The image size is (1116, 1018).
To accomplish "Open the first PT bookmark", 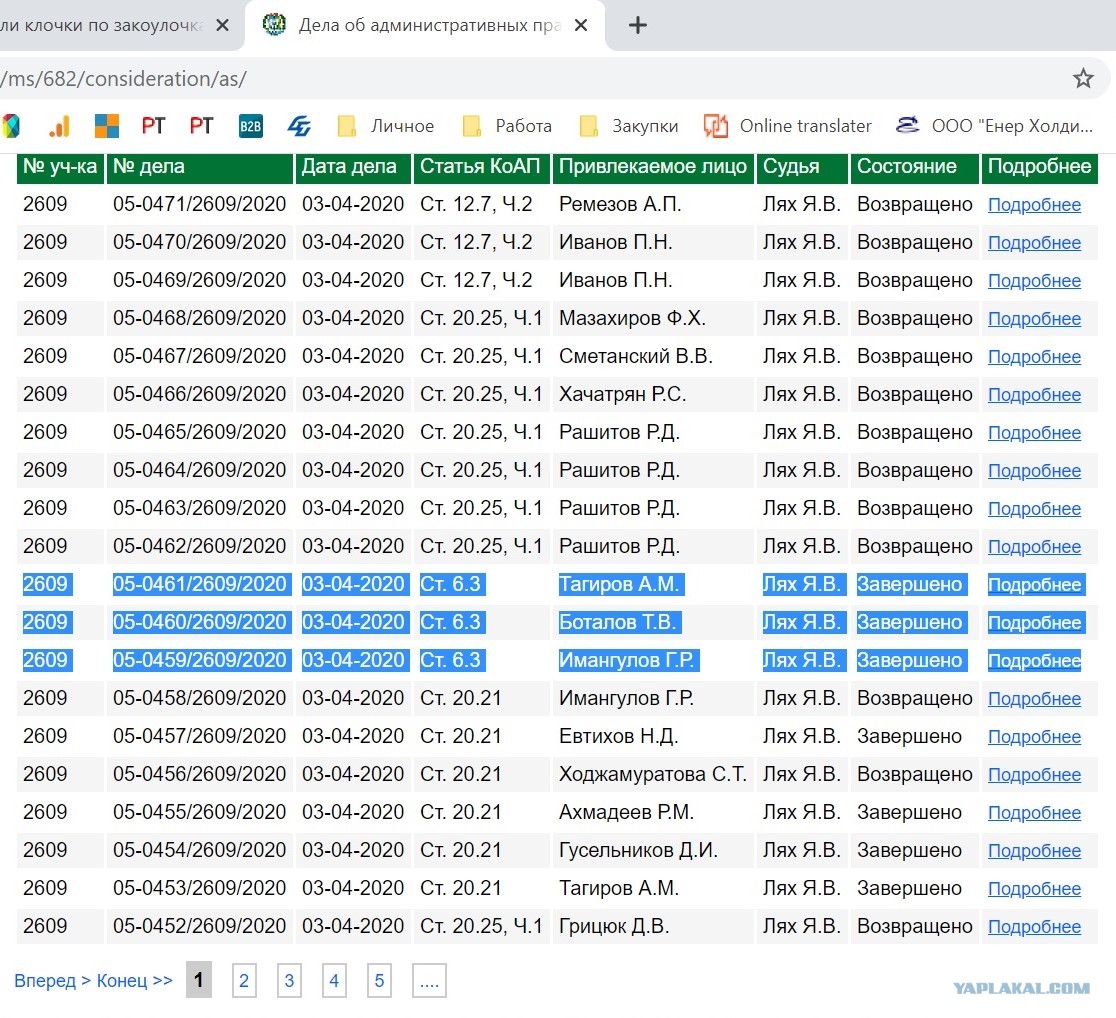I will [153, 126].
